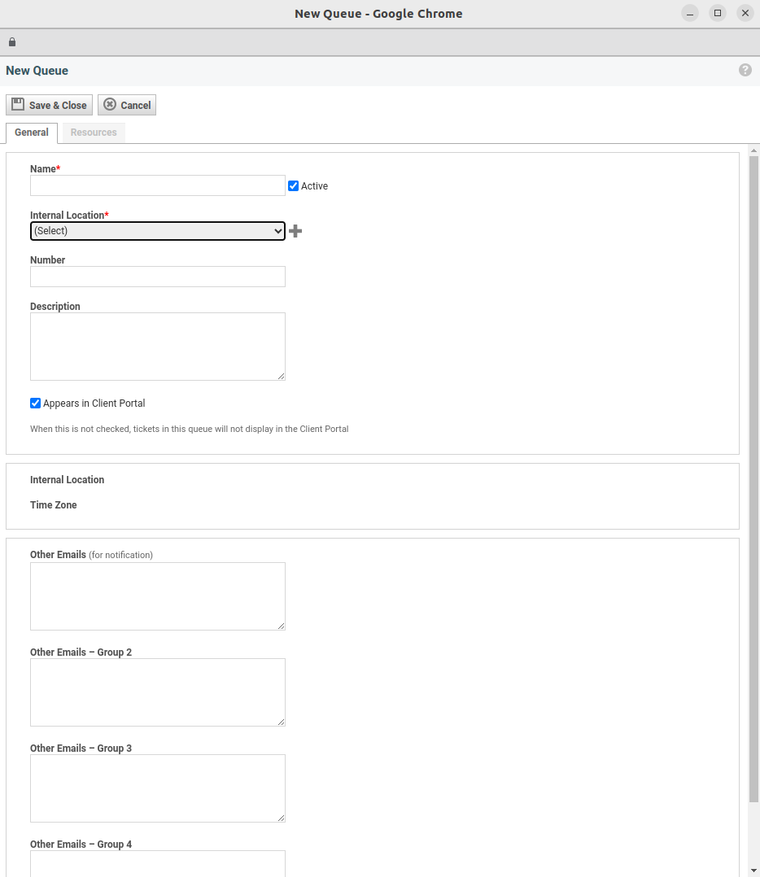
Task: Open the Internal Location dropdown
Action: (x=158, y=231)
